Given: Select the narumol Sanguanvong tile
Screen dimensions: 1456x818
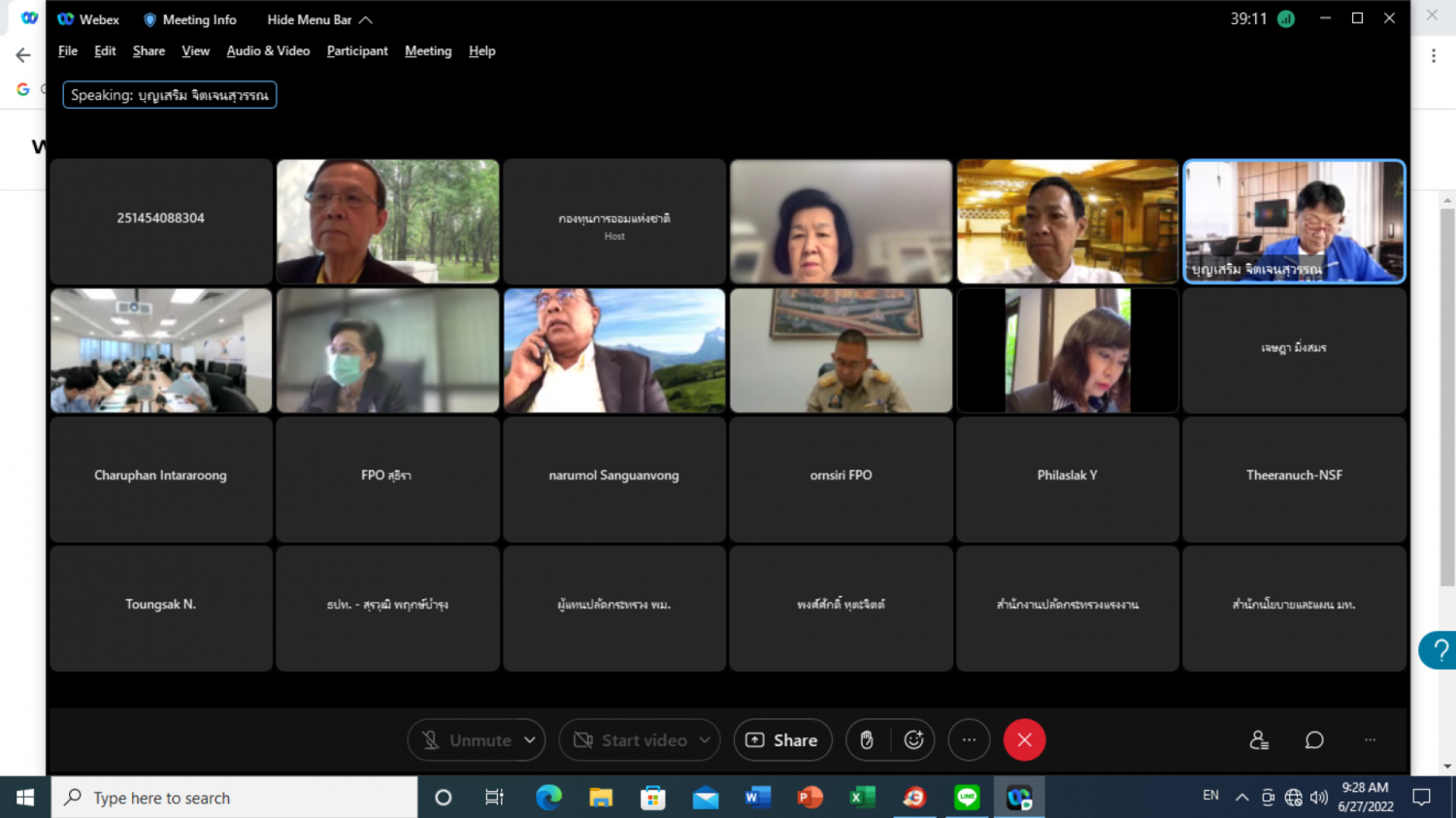Looking at the screenshot, I should click(x=614, y=479).
